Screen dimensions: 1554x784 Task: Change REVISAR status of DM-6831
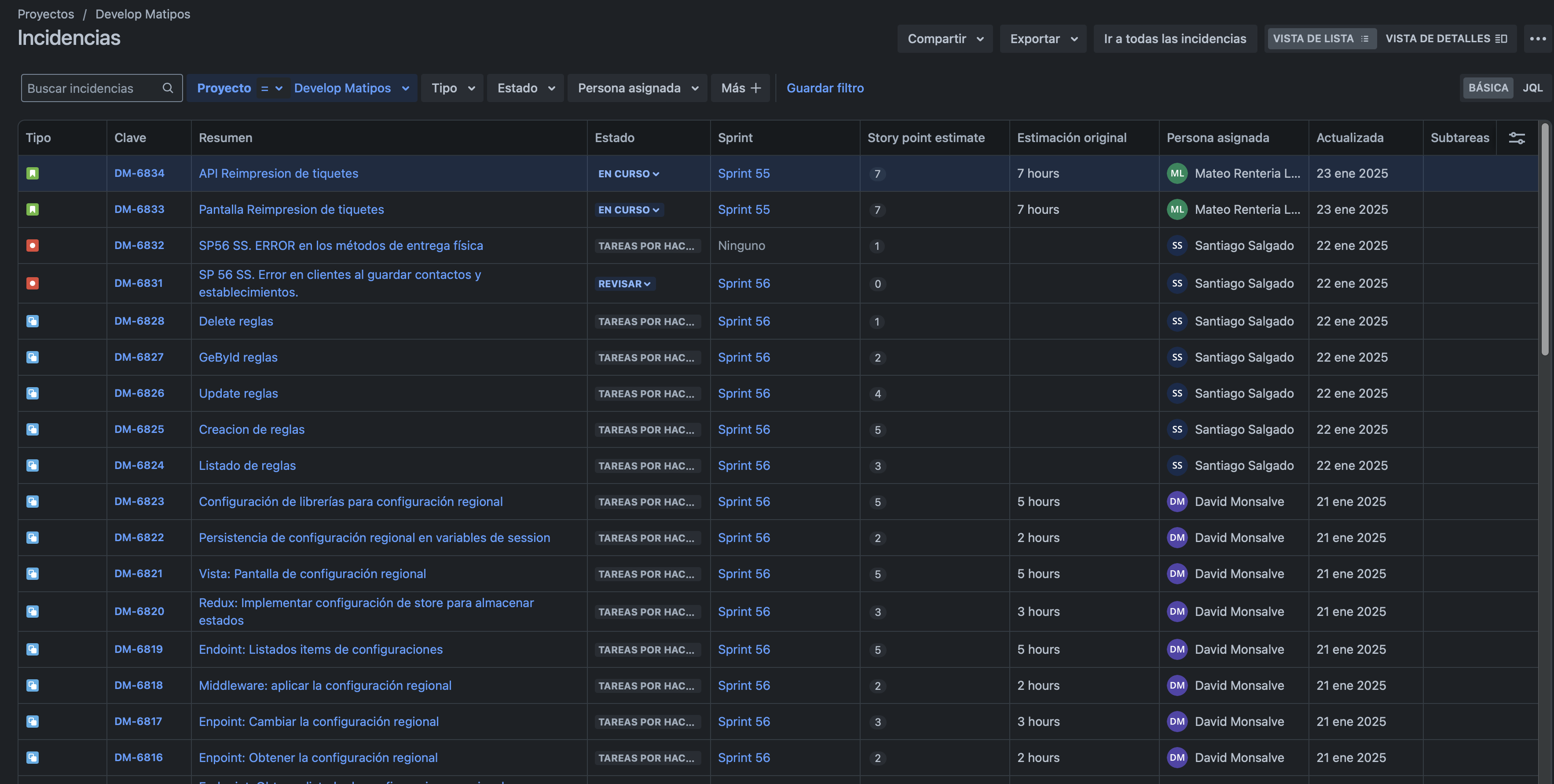coord(624,284)
